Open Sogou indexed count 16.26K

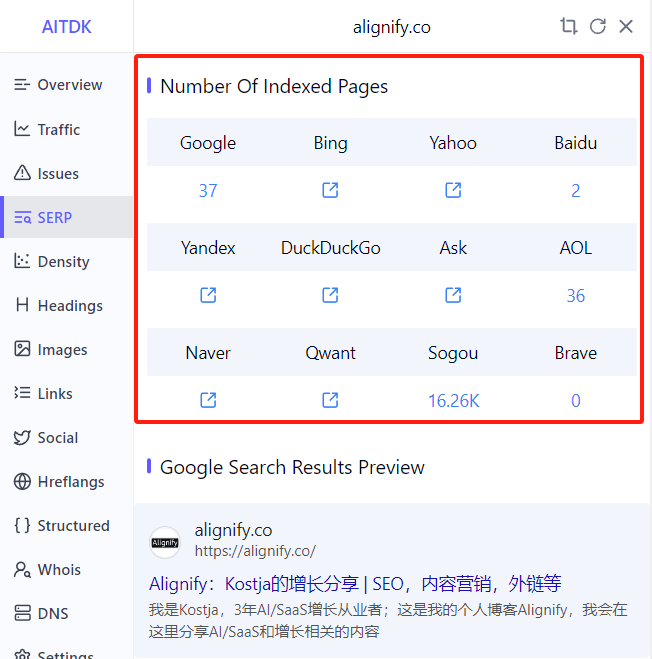click(454, 401)
